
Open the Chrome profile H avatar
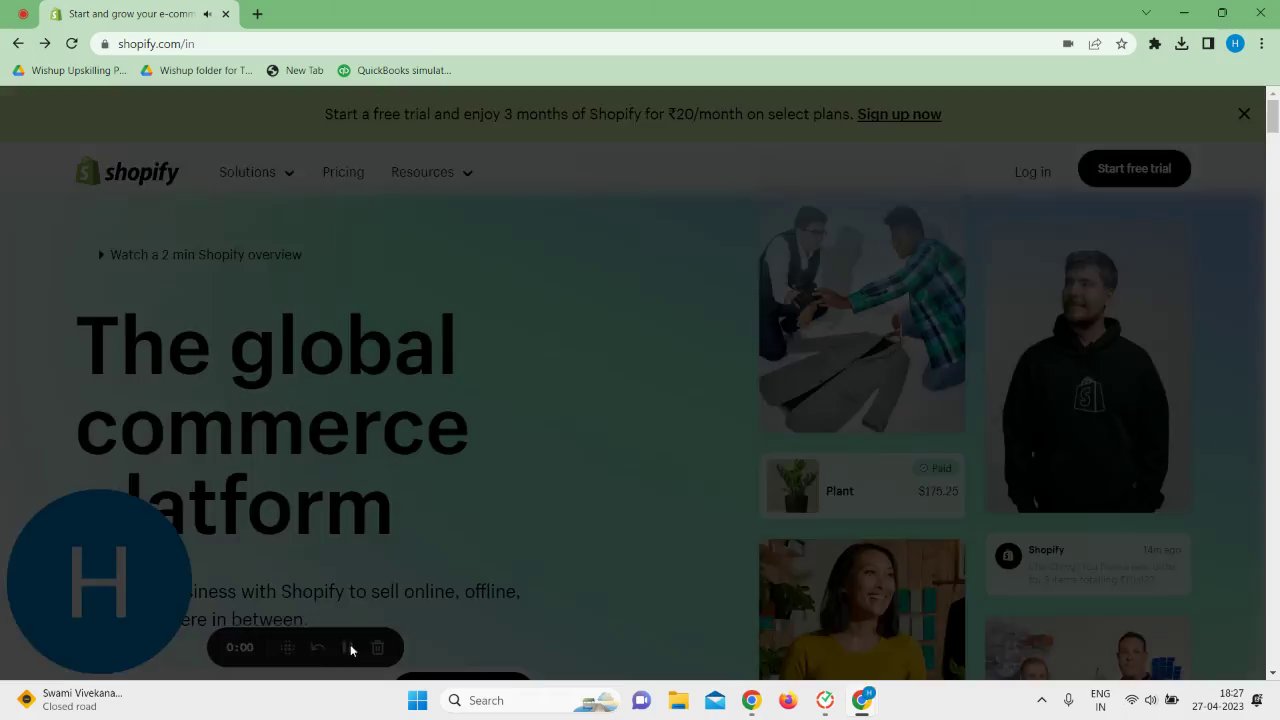tap(1235, 44)
